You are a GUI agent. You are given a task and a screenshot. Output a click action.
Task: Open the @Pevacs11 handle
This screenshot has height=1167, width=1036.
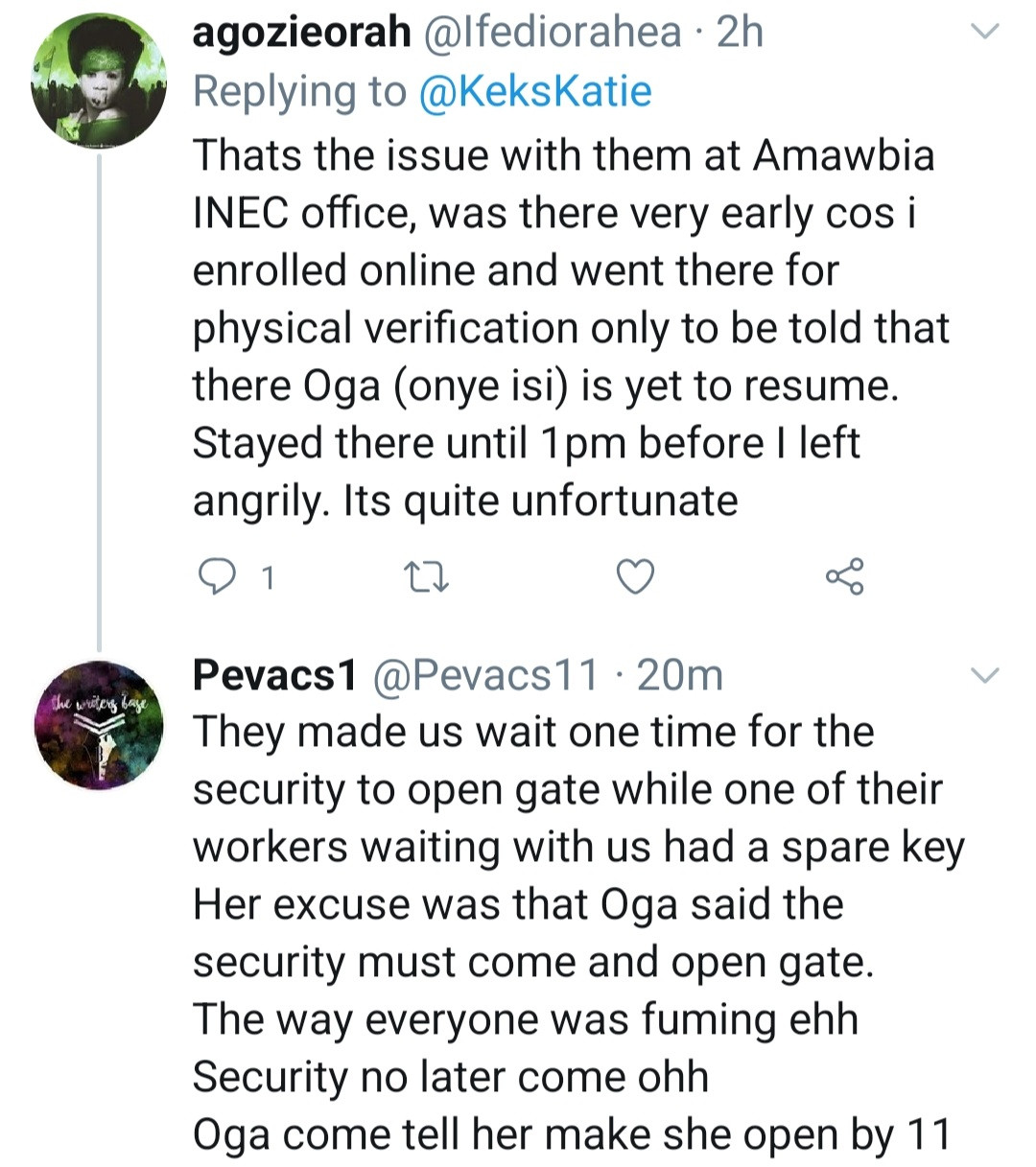click(x=484, y=676)
